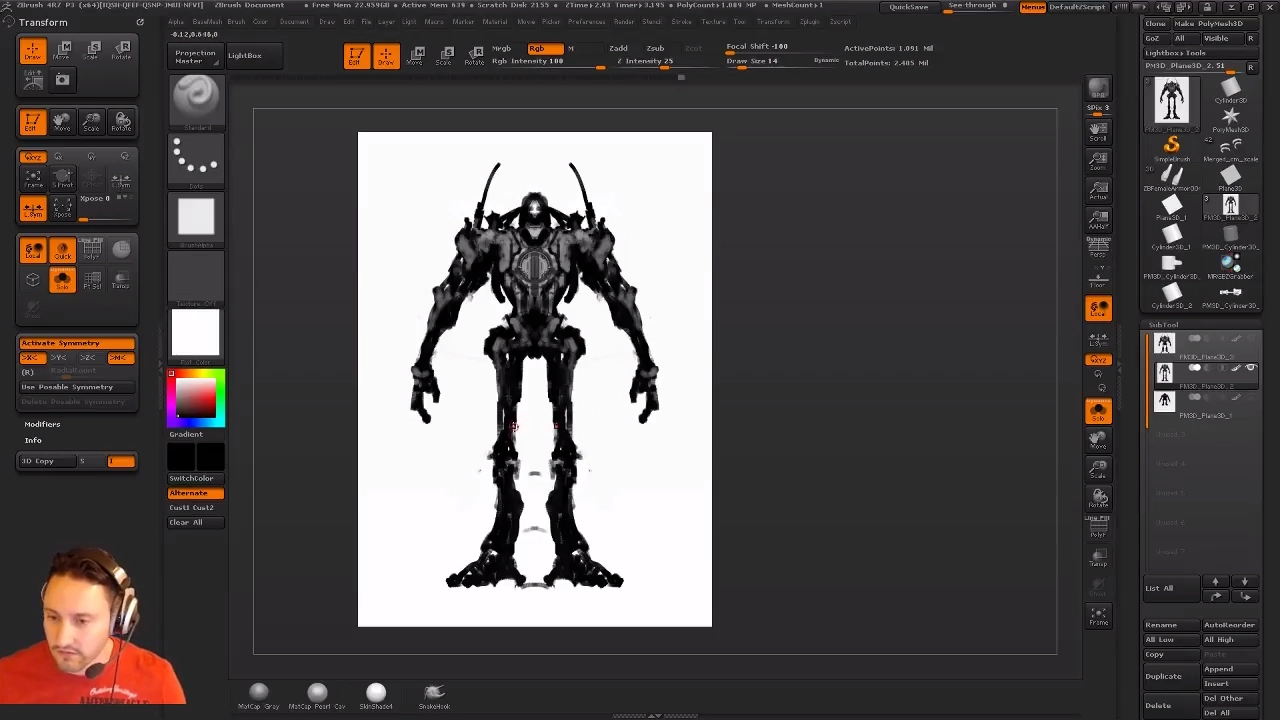Click Duplicate subtool button
Viewport: 1280px width, 720px height.
1170,676
